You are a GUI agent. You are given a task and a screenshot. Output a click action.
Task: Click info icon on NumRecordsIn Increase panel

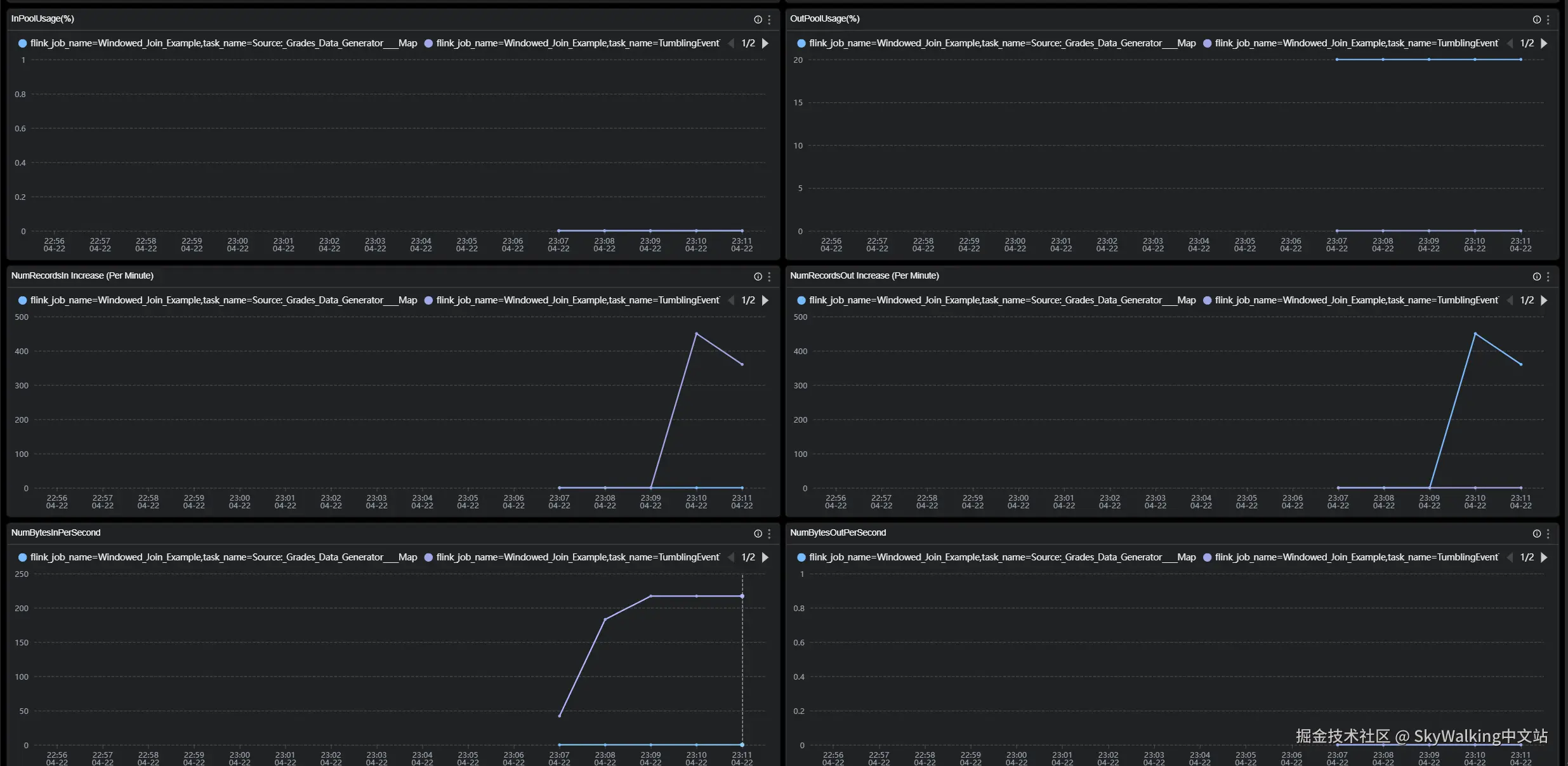pyautogui.click(x=758, y=277)
